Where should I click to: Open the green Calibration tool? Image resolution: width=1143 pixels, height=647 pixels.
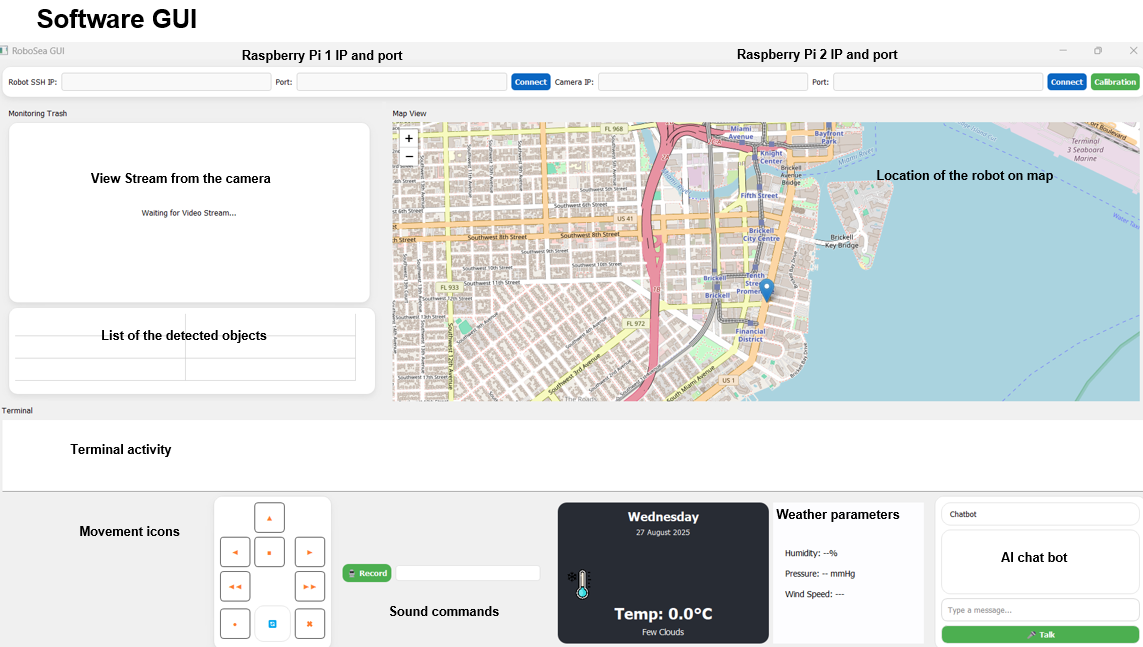pos(1114,81)
